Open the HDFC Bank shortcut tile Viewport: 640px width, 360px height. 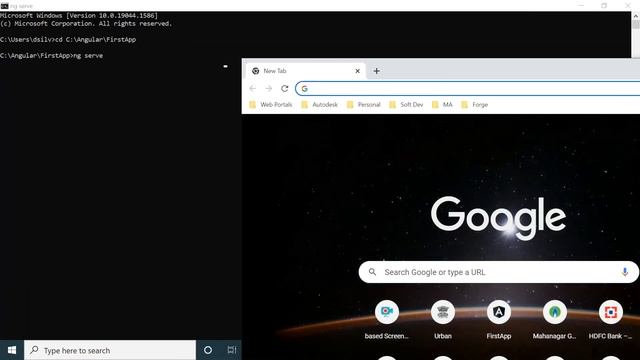click(x=610, y=320)
